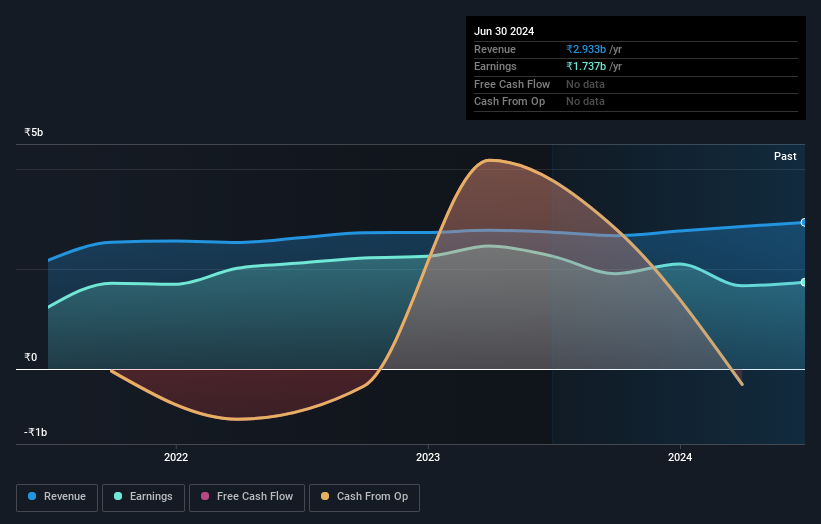Viewport: 821px width, 524px height.
Task: Click the Jun 30 2024 tooltip date
Action: [x=504, y=31]
